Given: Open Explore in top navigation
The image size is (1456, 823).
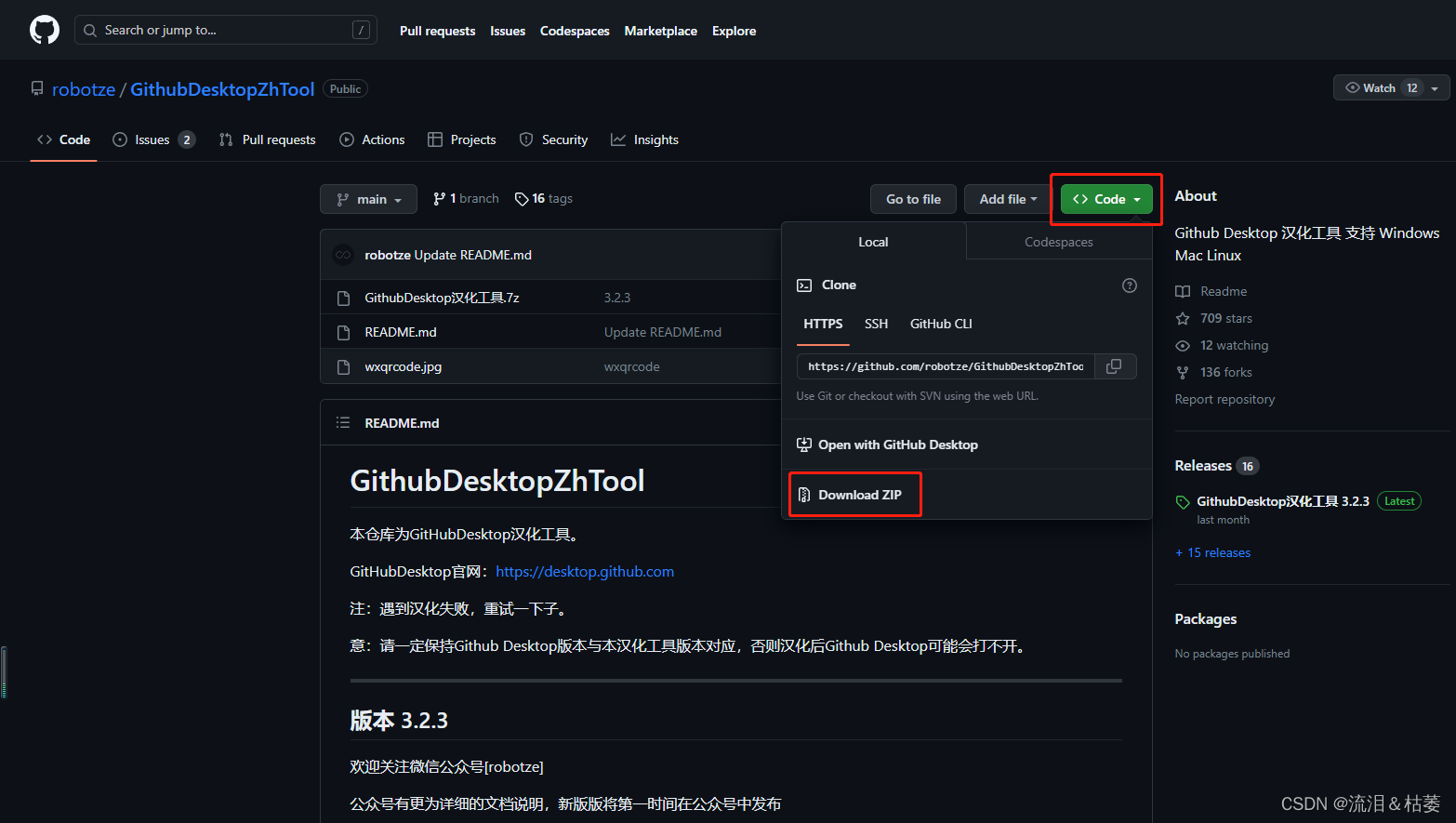Looking at the screenshot, I should [x=734, y=31].
